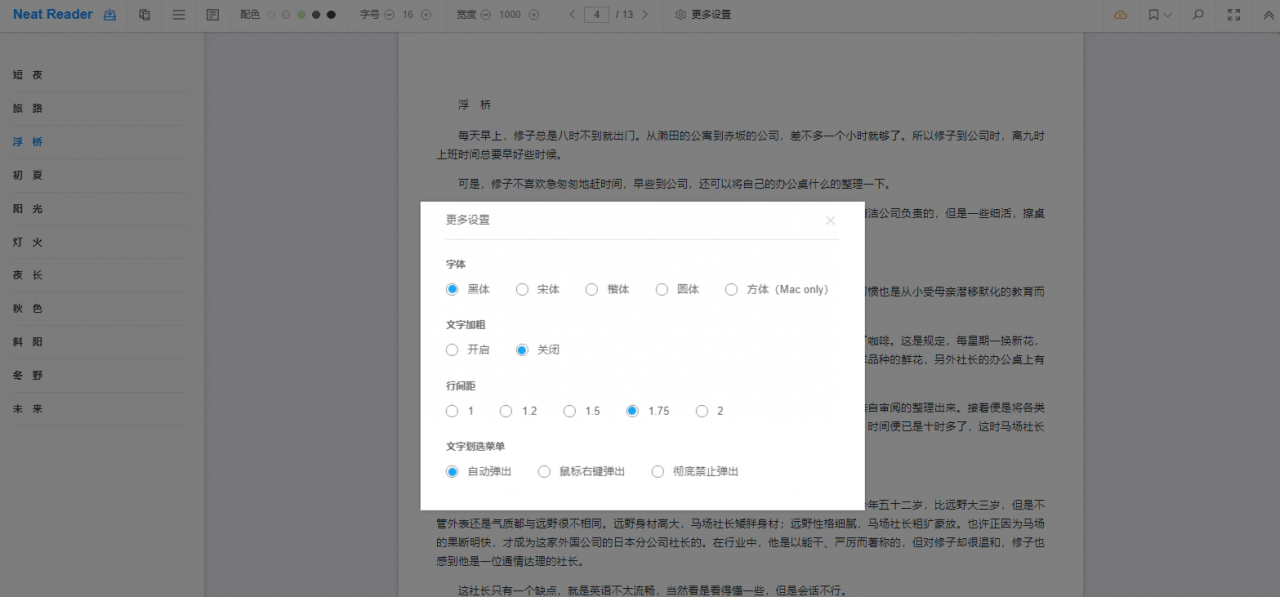Screen dimensions: 1280x597
Task: Turn on bold text with 开启 radio
Action: click(x=452, y=350)
